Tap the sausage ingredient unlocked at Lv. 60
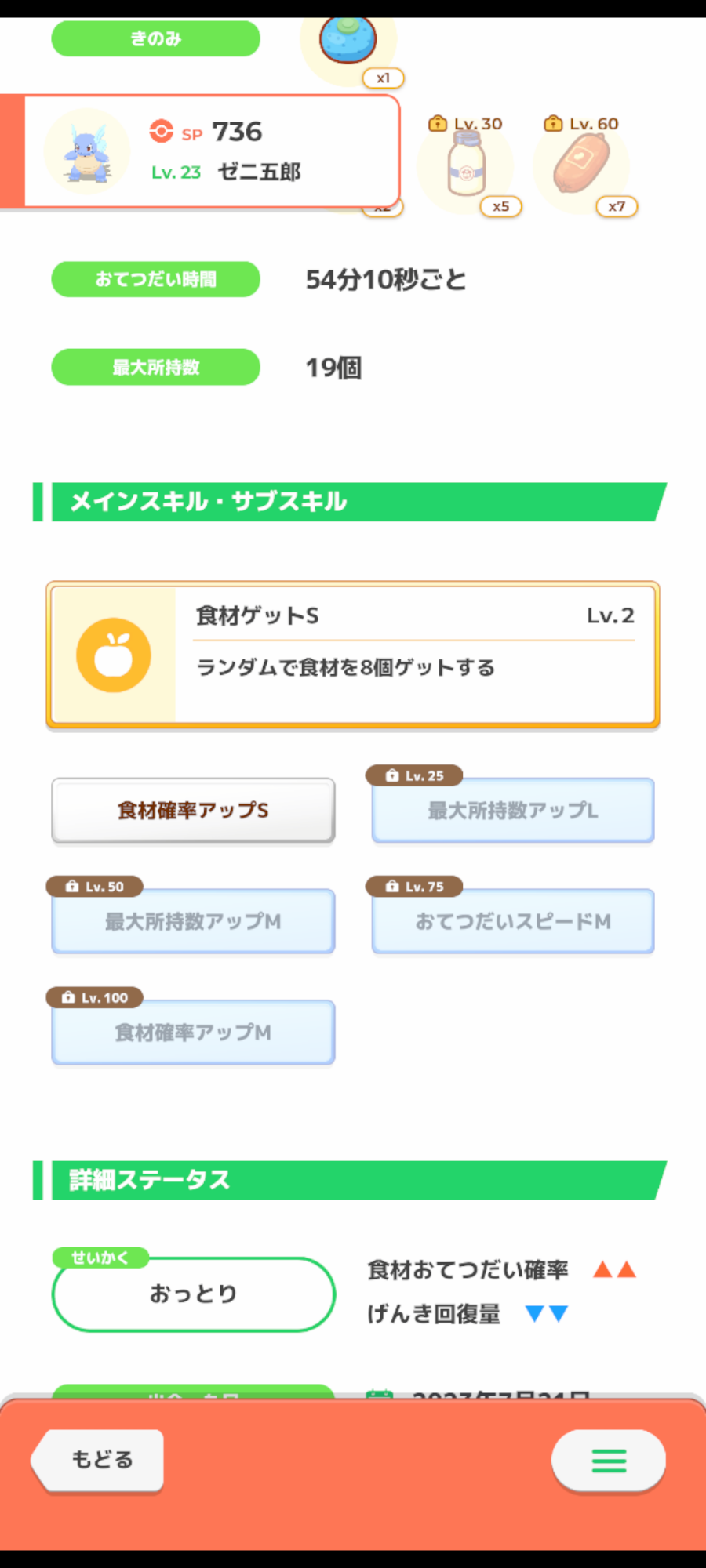Screen dimensions: 706x1568 pos(581,163)
